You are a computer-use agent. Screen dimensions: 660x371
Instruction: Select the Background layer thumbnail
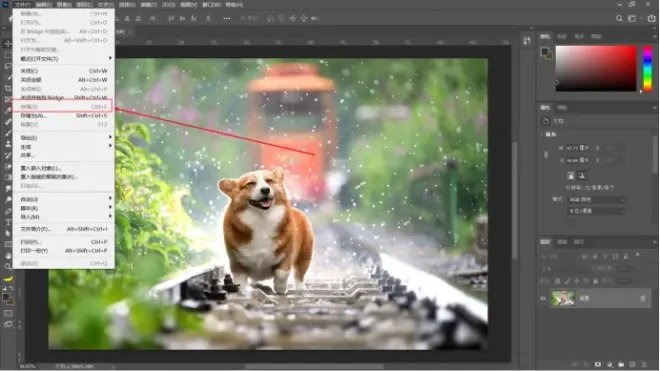(563, 299)
